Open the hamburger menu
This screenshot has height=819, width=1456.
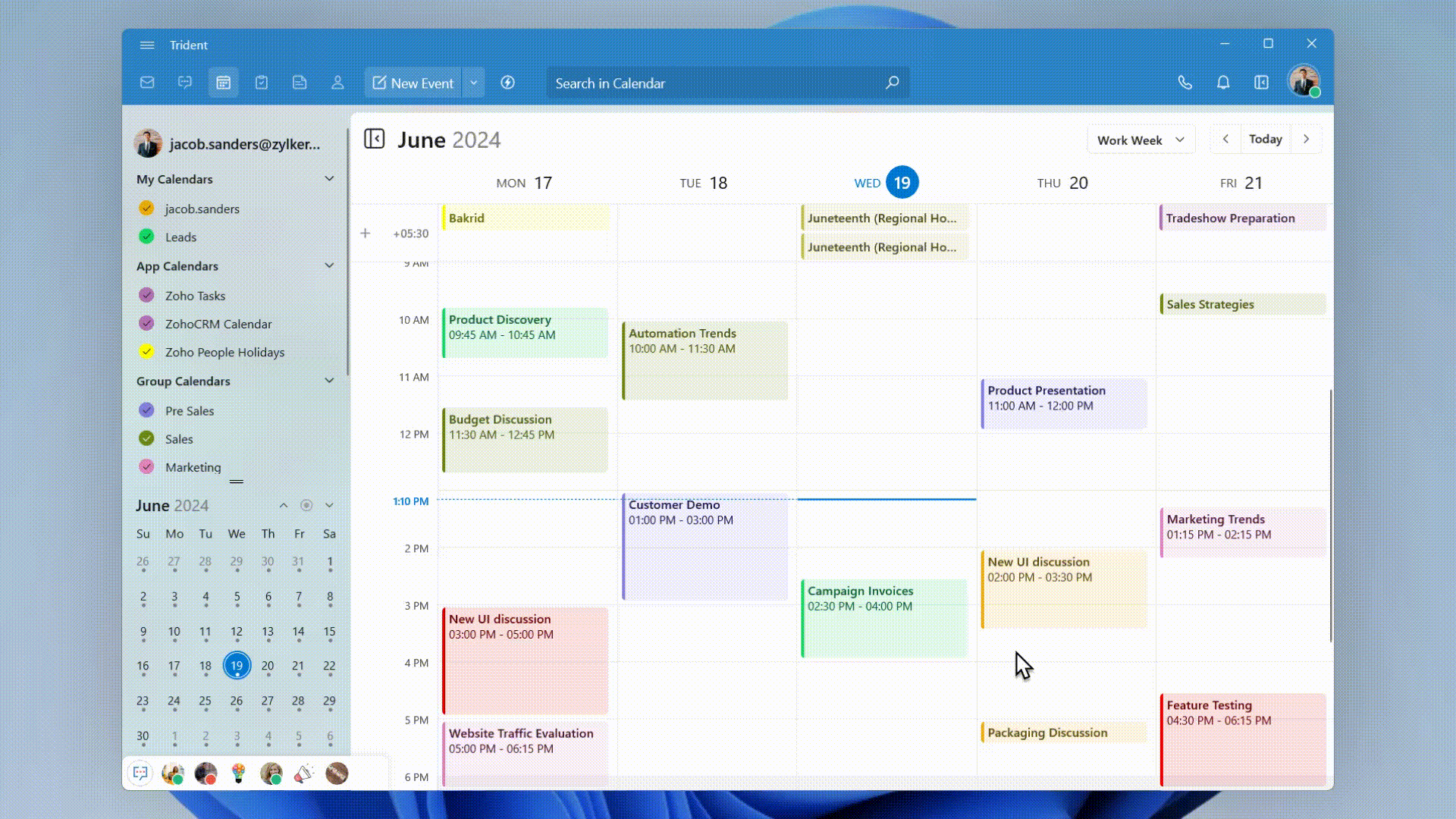147,45
